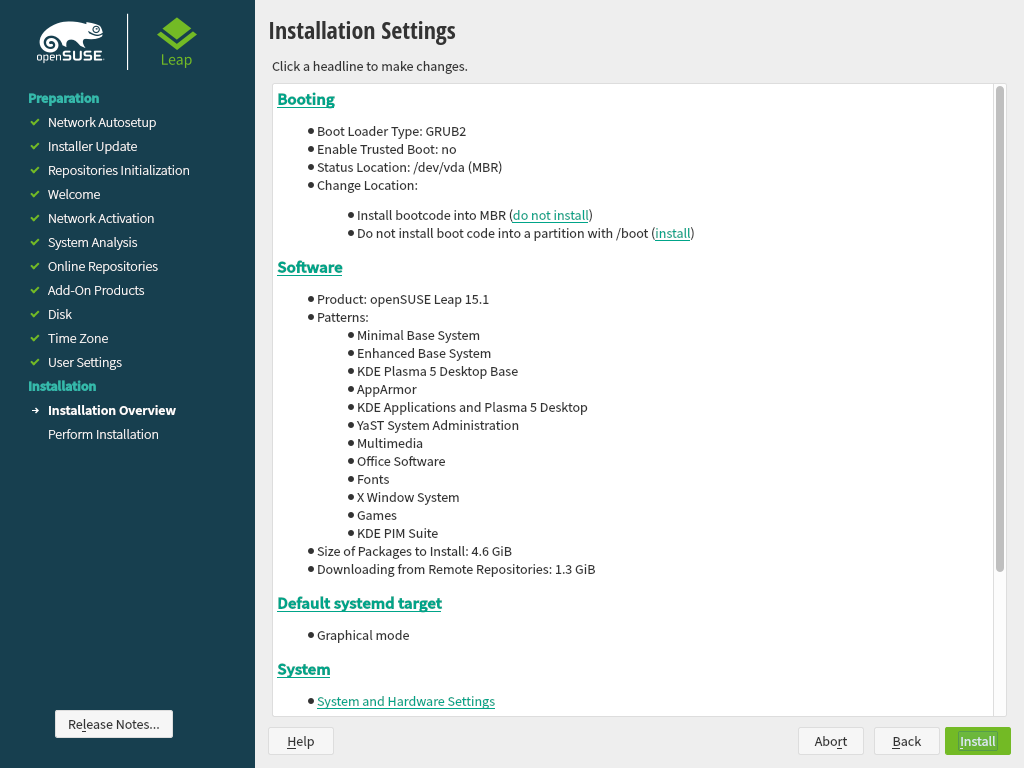The width and height of the screenshot is (1024, 768).
Task: Select Perform Installation sidebar step
Action: 103,434
